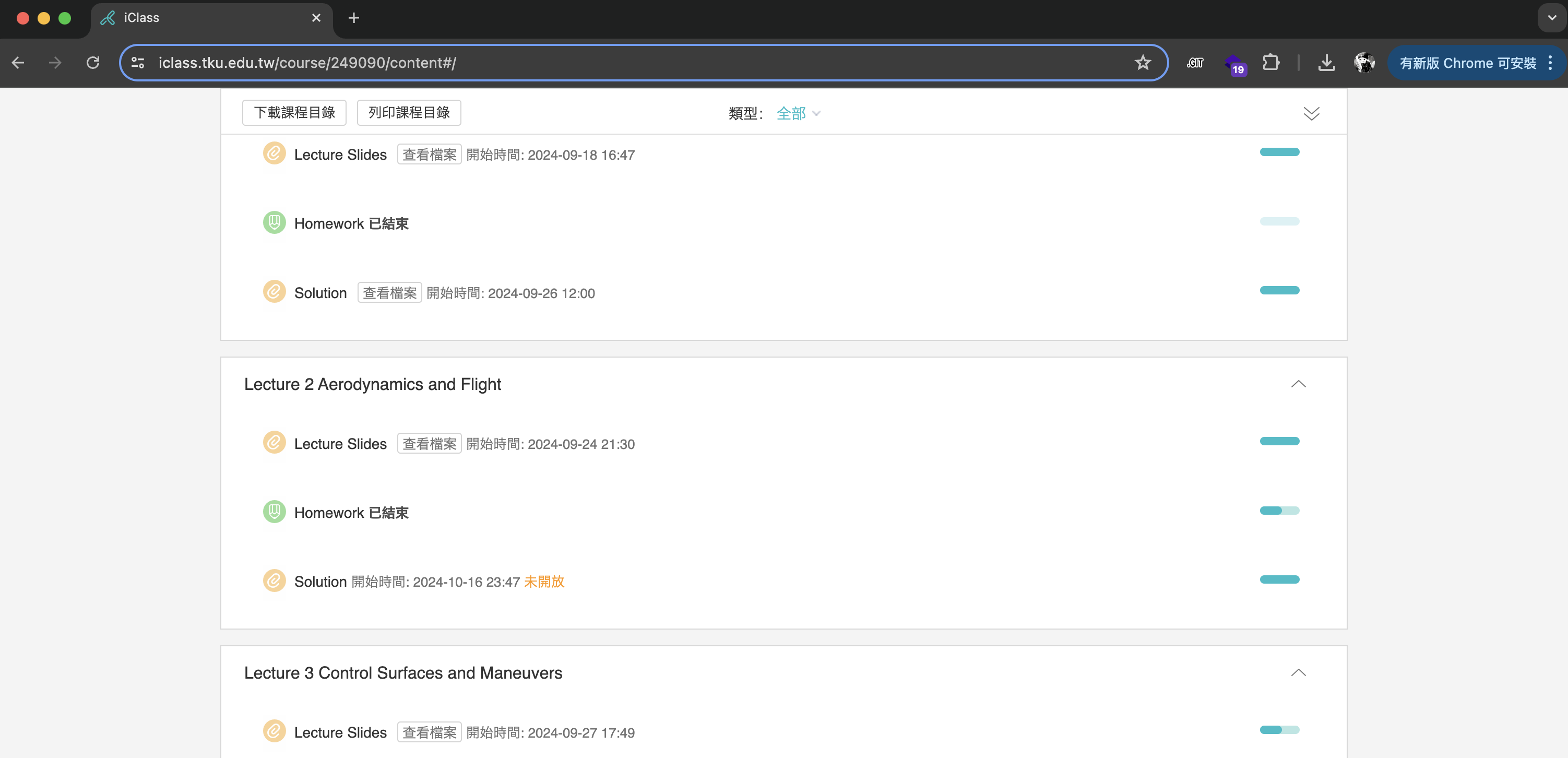Click the progress bar for 2024-09-24 Lecture Slides

point(1279,442)
